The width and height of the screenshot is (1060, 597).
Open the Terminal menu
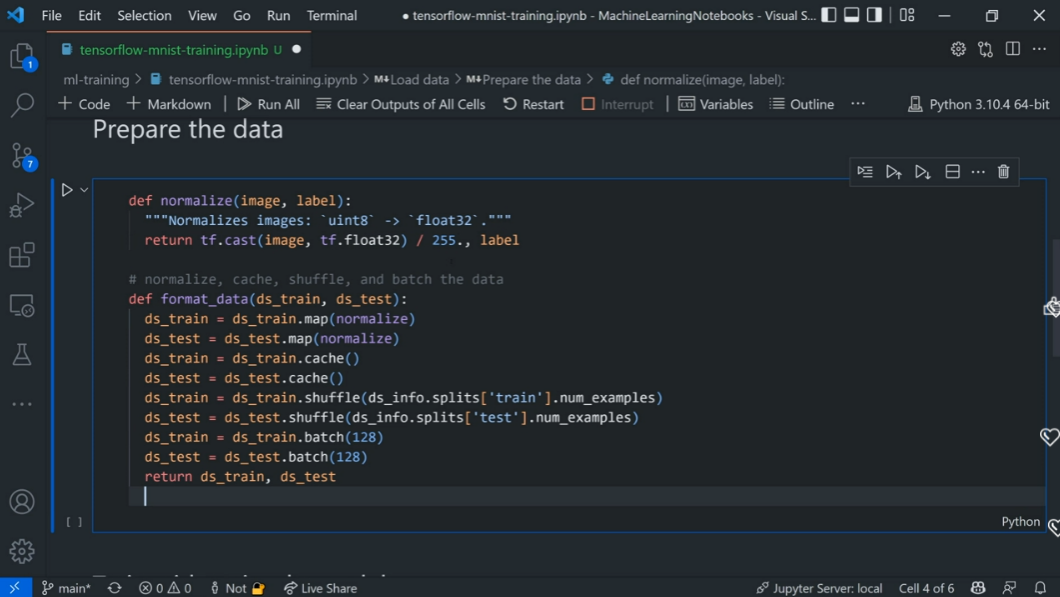coord(332,16)
